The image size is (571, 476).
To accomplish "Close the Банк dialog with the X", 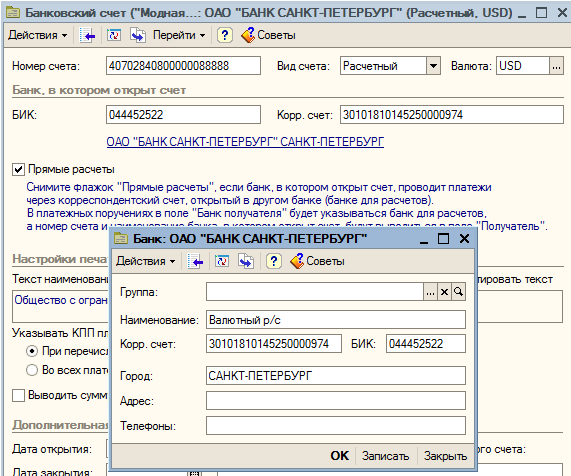I will pos(464,239).
